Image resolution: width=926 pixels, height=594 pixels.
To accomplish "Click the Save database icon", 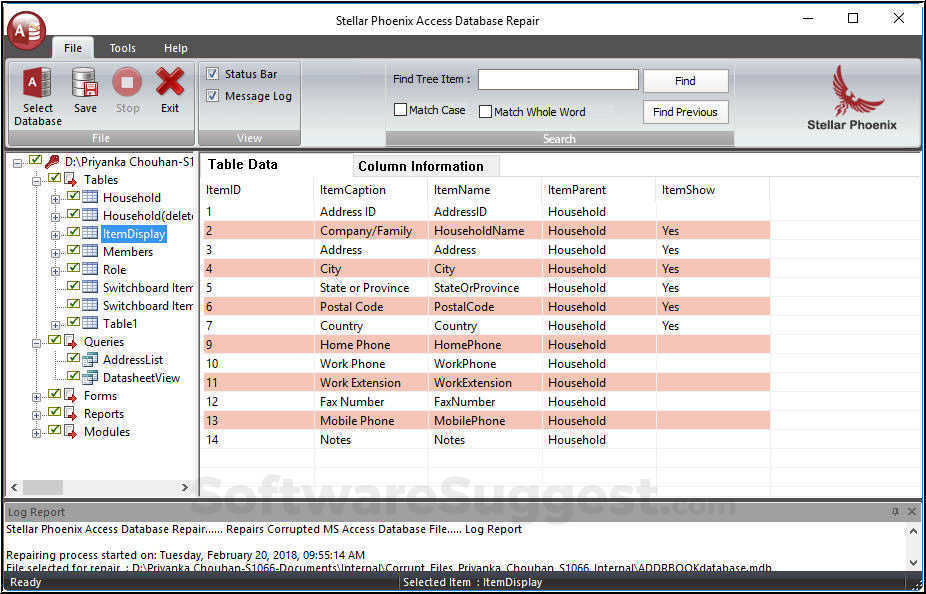I will pyautogui.click(x=85, y=82).
